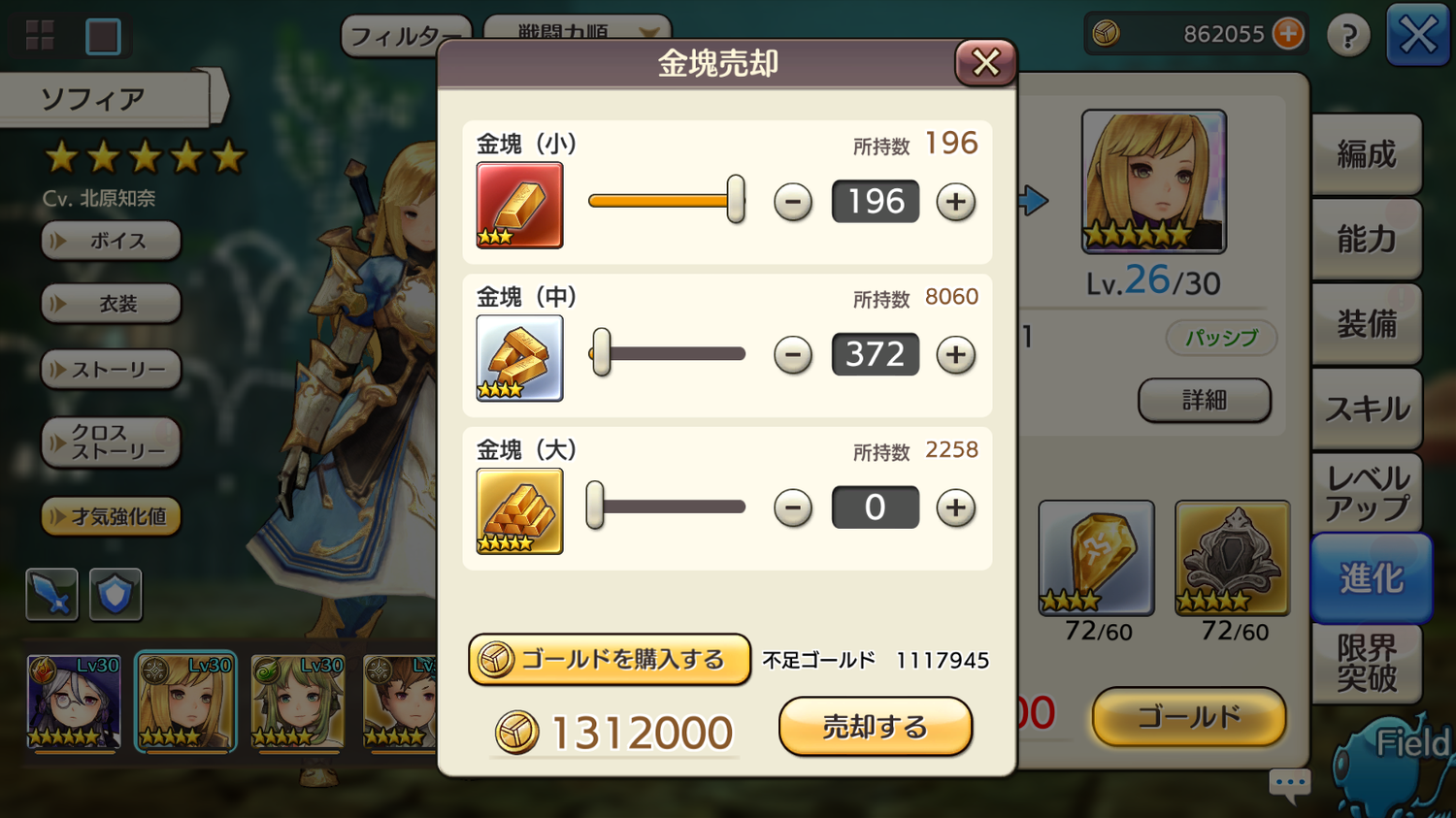This screenshot has height=818, width=1456.
Task: Click the 金塊(中) slider handle
Action: pyautogui.click(x=601, y=352)
